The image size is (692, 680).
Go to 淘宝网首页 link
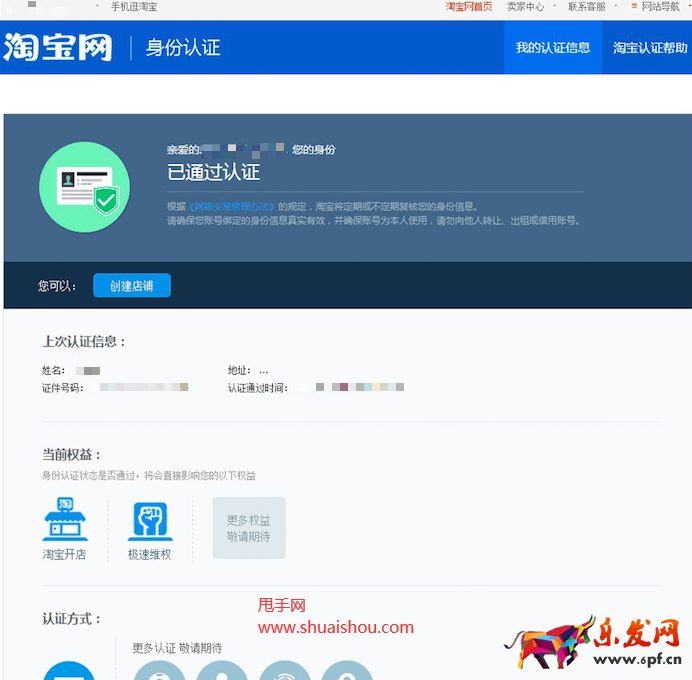(468, 7)
